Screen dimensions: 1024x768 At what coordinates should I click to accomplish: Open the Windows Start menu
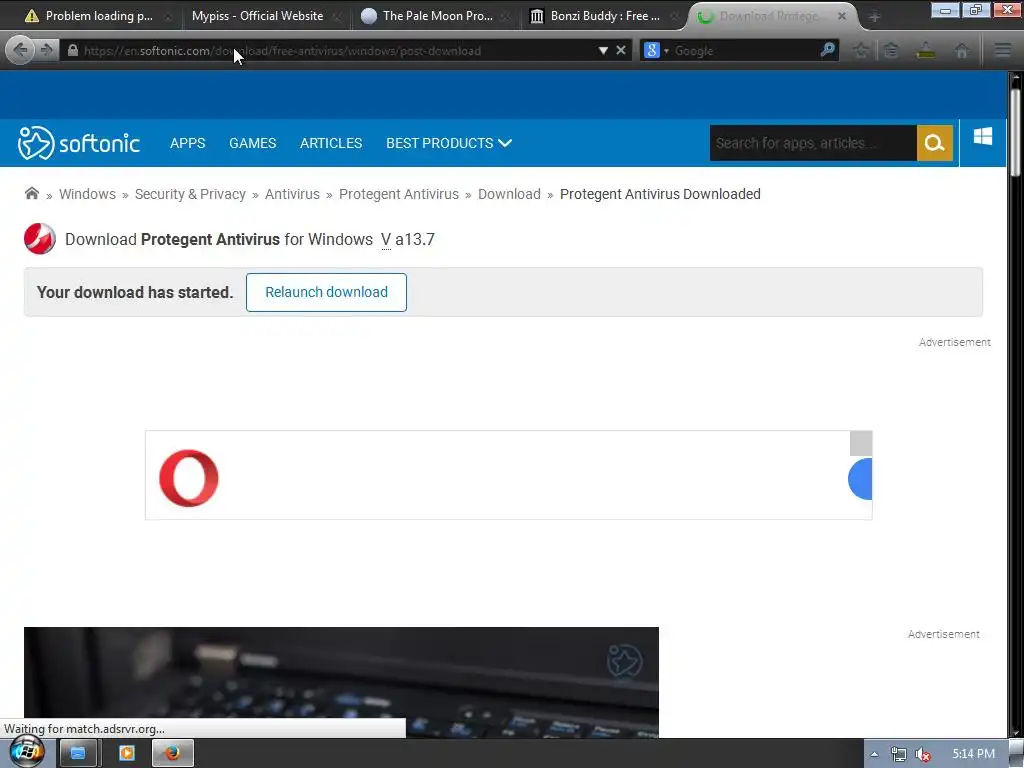click(27, 751)
